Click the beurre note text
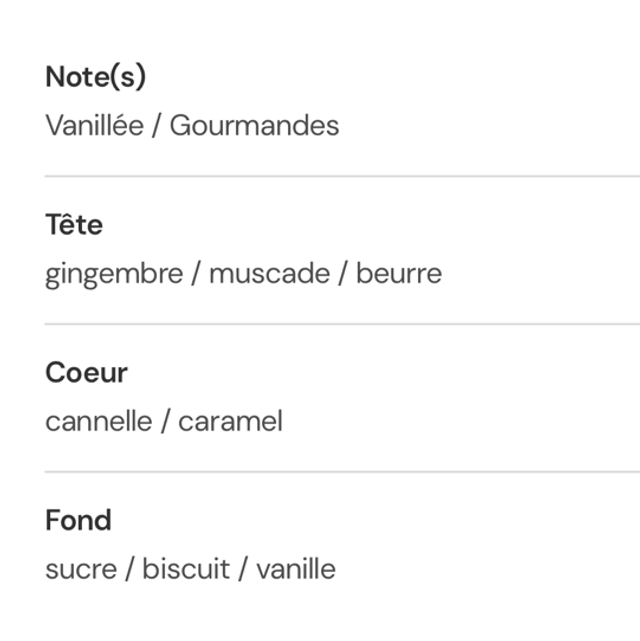Screen dimensions: 640x641 (x=399, y=274)
